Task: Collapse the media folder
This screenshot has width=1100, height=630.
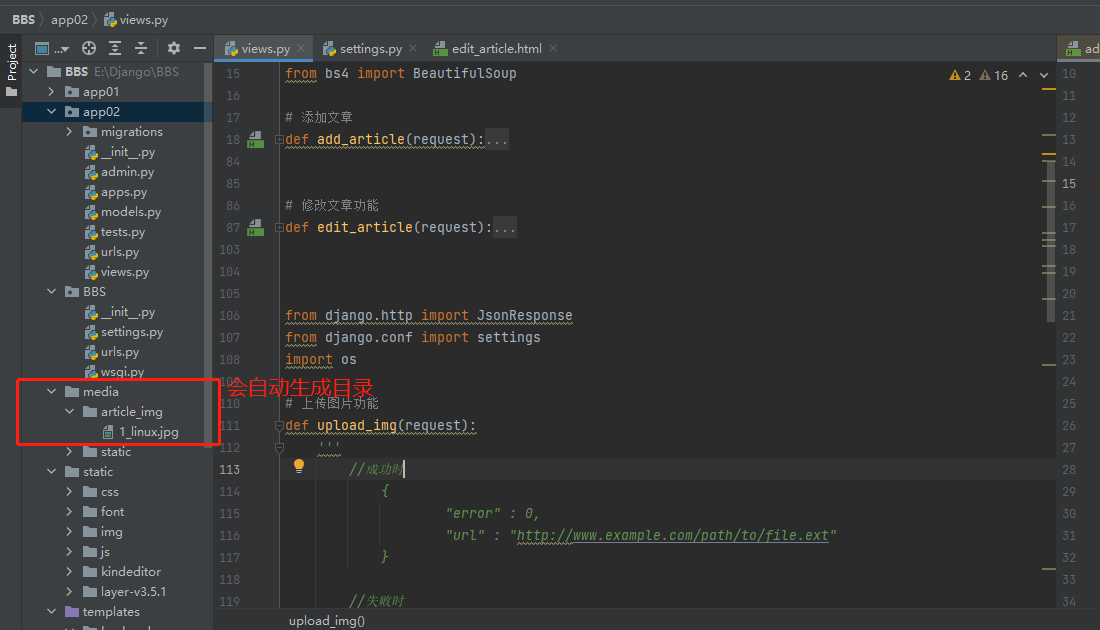Action: pos(51,391)
